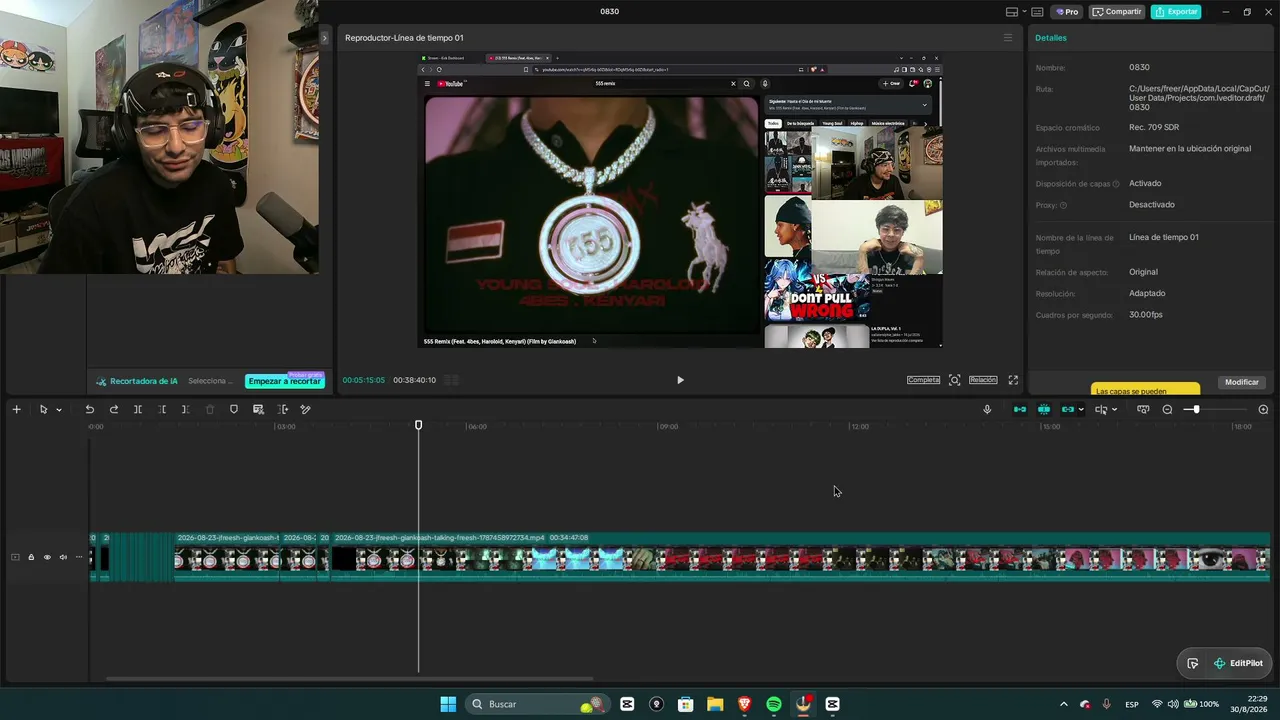Start voiceover recording with microphone icon
The height and width of the screenshot is (720, 1280).
click(x=987, y=409)
